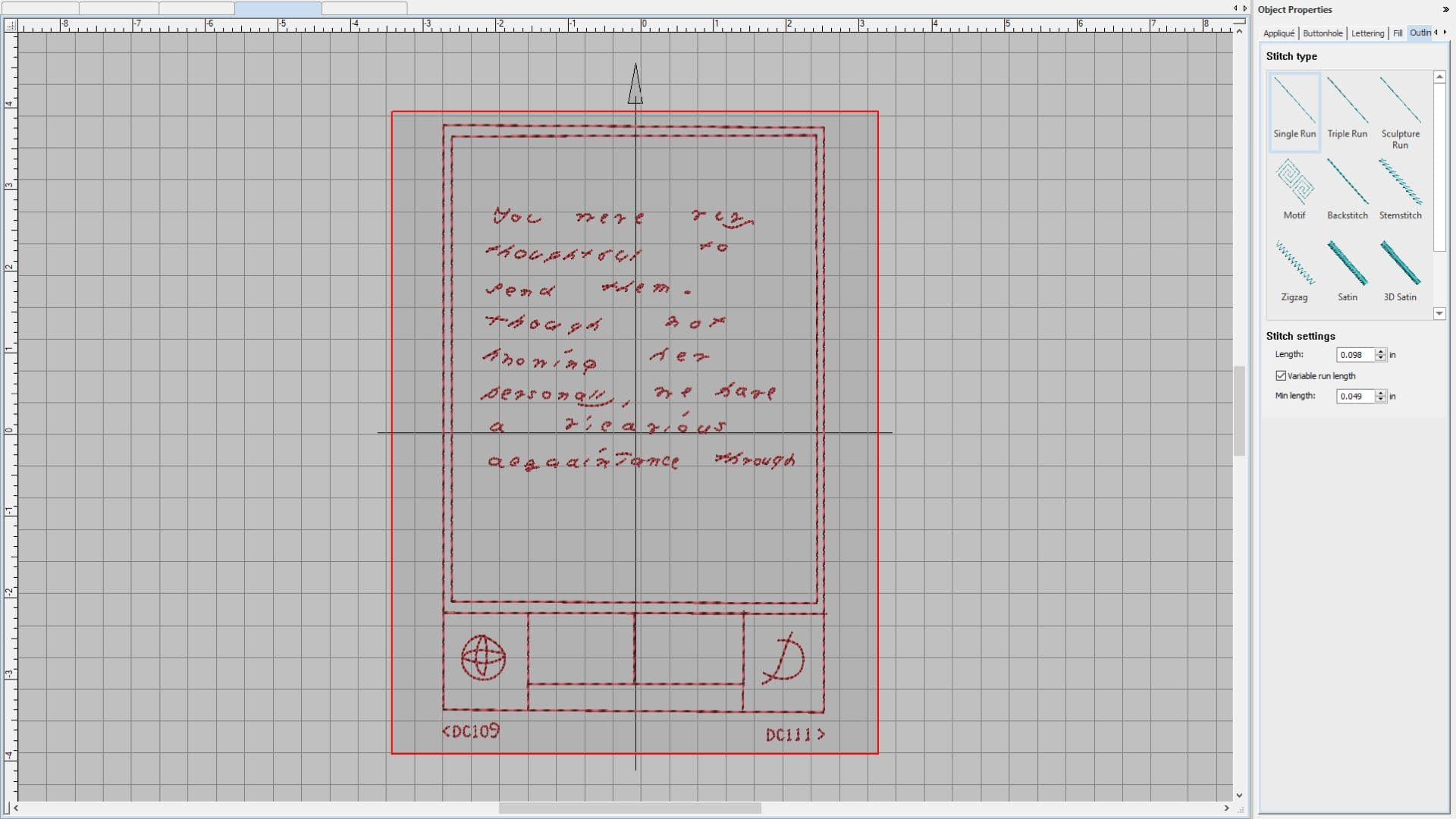Screen dimensions: 1456x819
Task: Open the Appliqué tab
Action: (1279, 33)
